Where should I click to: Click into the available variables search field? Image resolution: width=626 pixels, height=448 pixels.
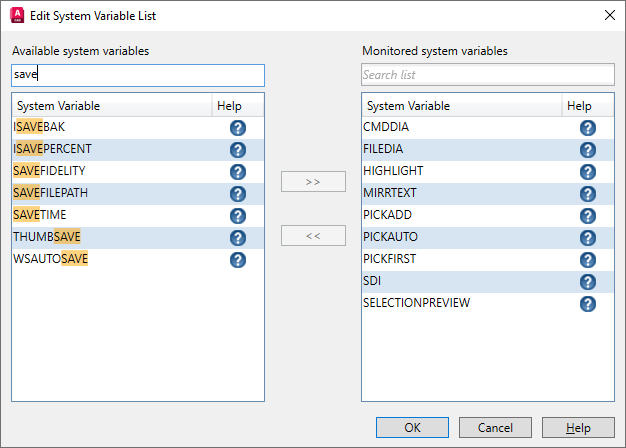(x=138, y=75)
